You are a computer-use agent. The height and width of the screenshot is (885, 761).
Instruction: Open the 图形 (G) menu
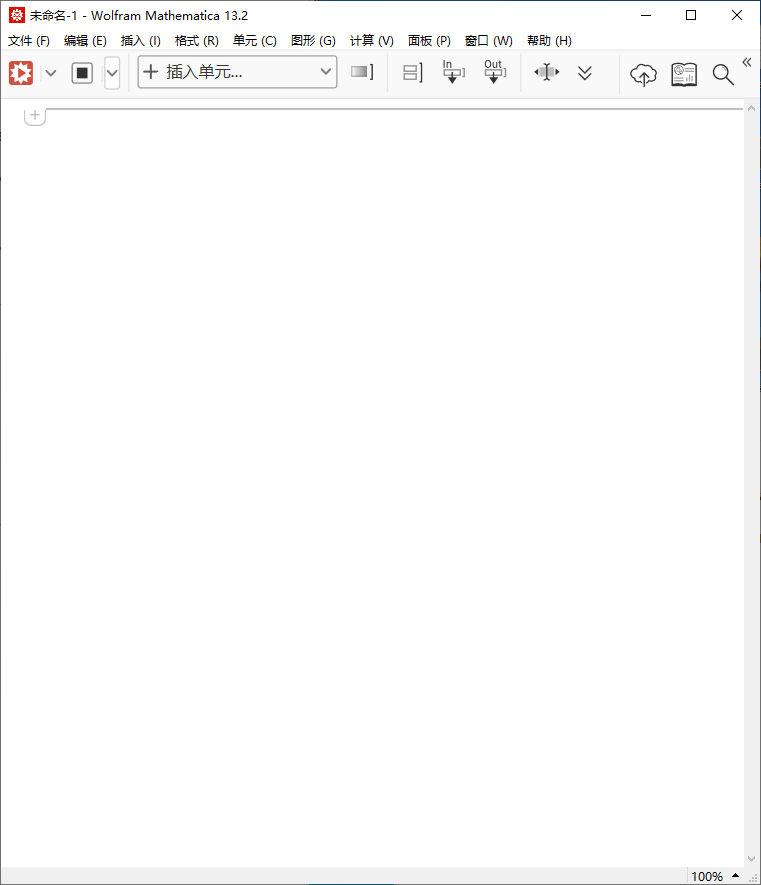313,41
